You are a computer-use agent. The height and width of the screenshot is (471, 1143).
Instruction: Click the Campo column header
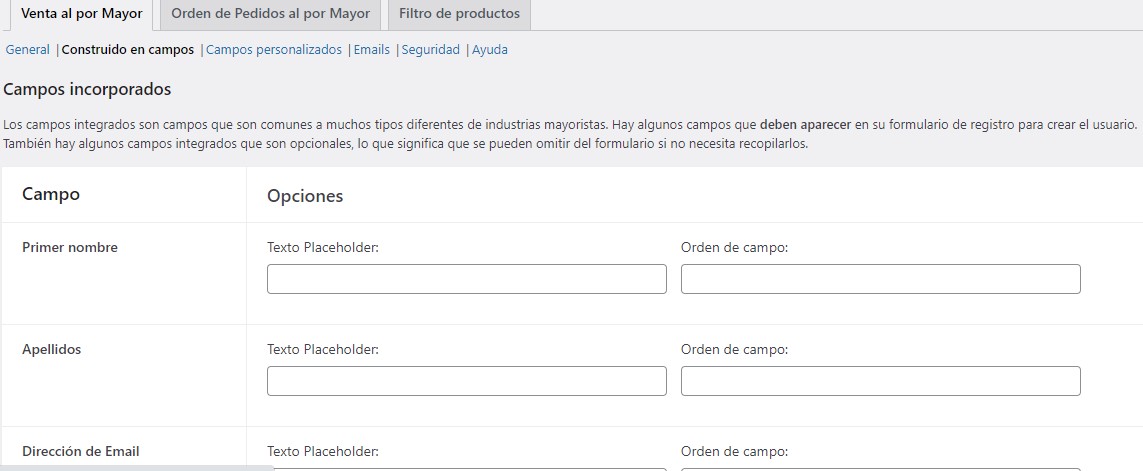[x=51, y=195]
